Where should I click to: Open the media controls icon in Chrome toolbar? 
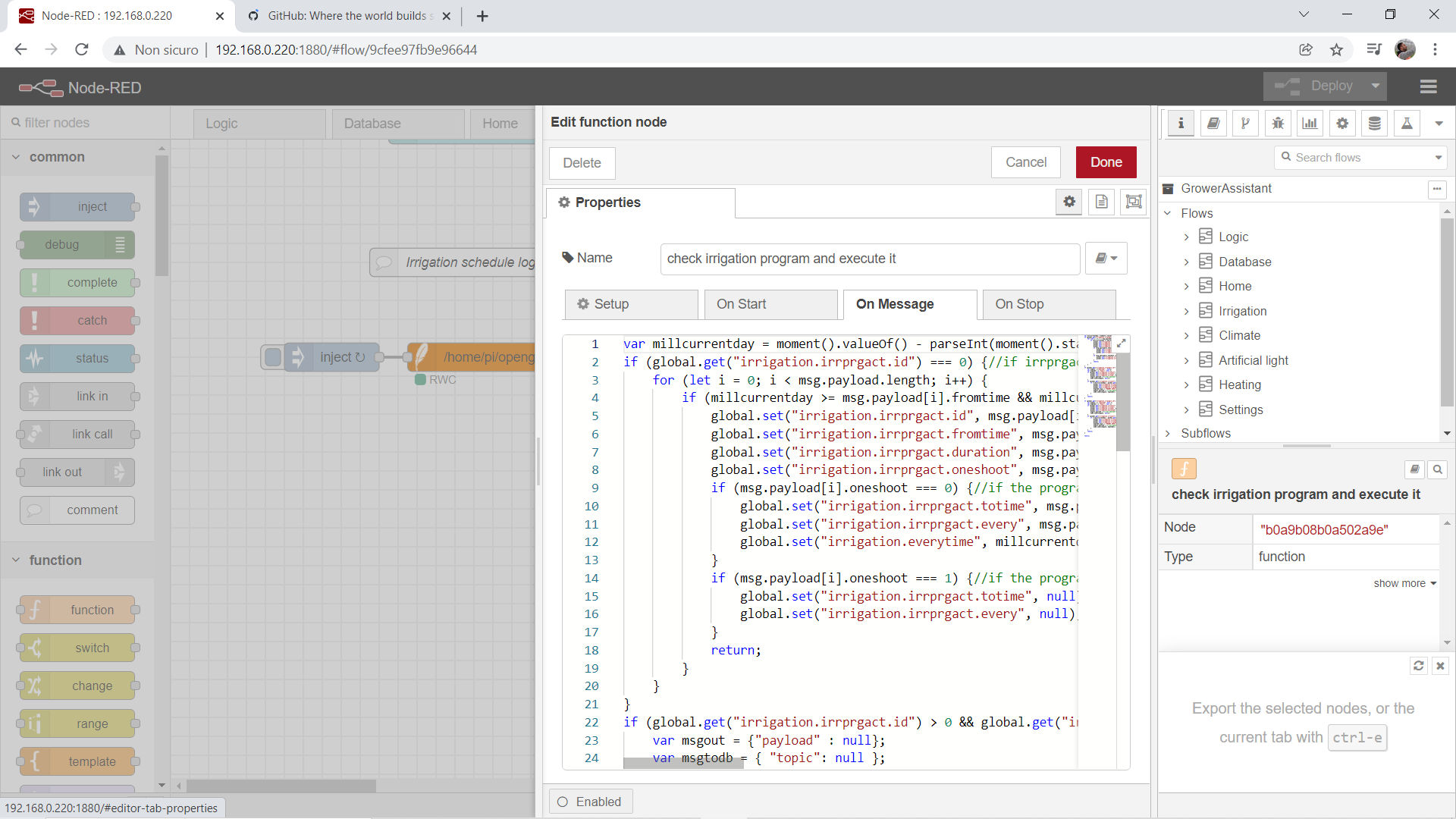pos(1373,50)
